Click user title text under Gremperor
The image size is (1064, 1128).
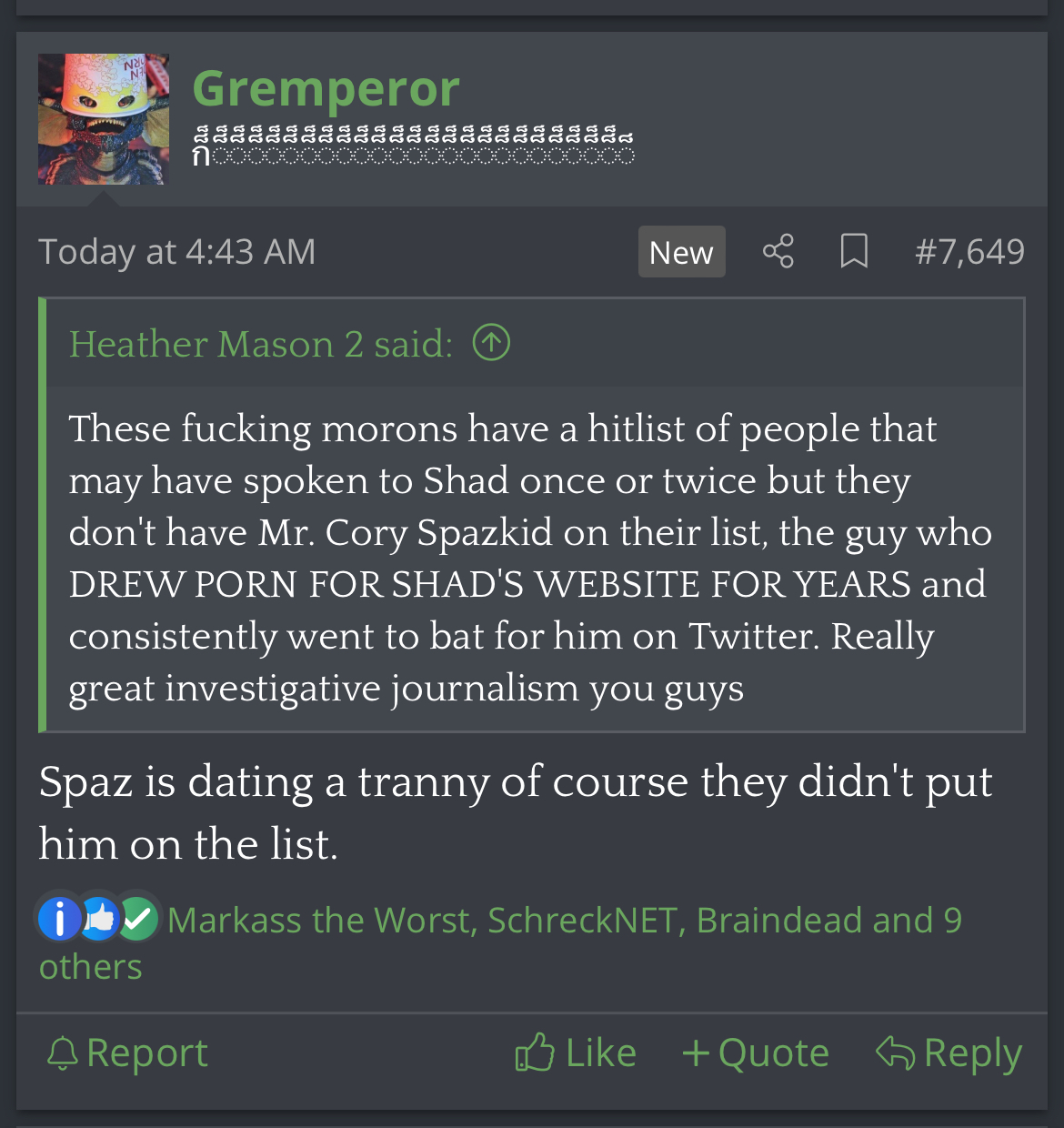[414, 146]
